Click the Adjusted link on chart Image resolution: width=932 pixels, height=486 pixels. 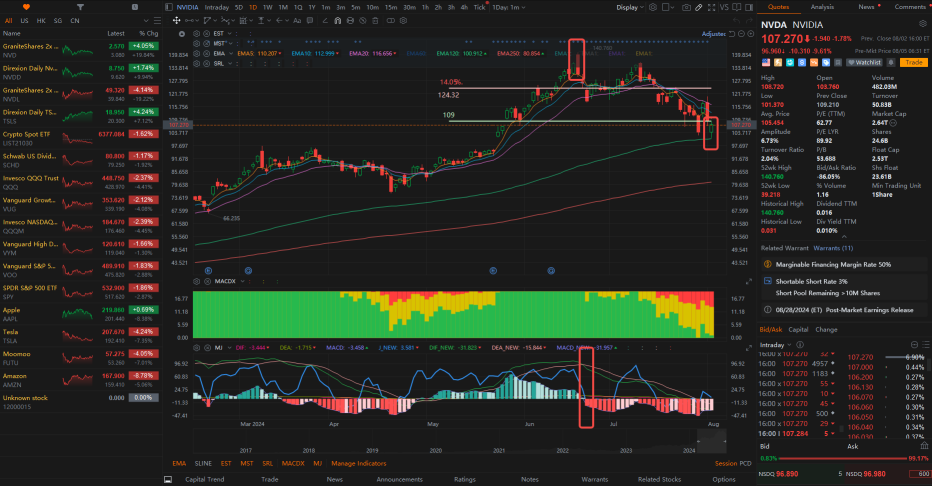[x=714, y=34]
